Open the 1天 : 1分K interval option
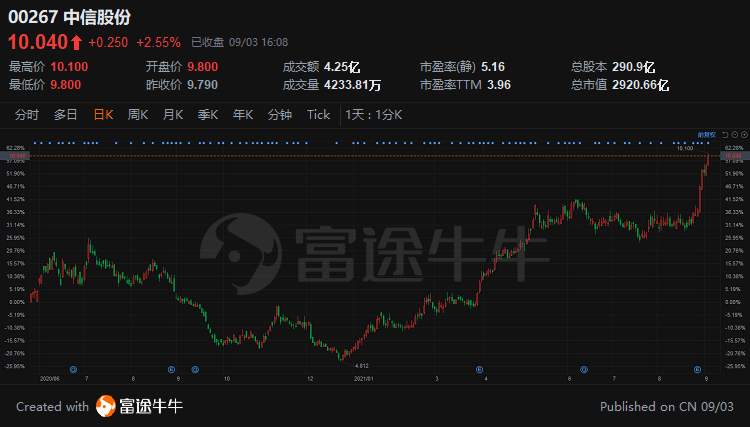This screenshot has height=427, width=750. coord(374,115)
